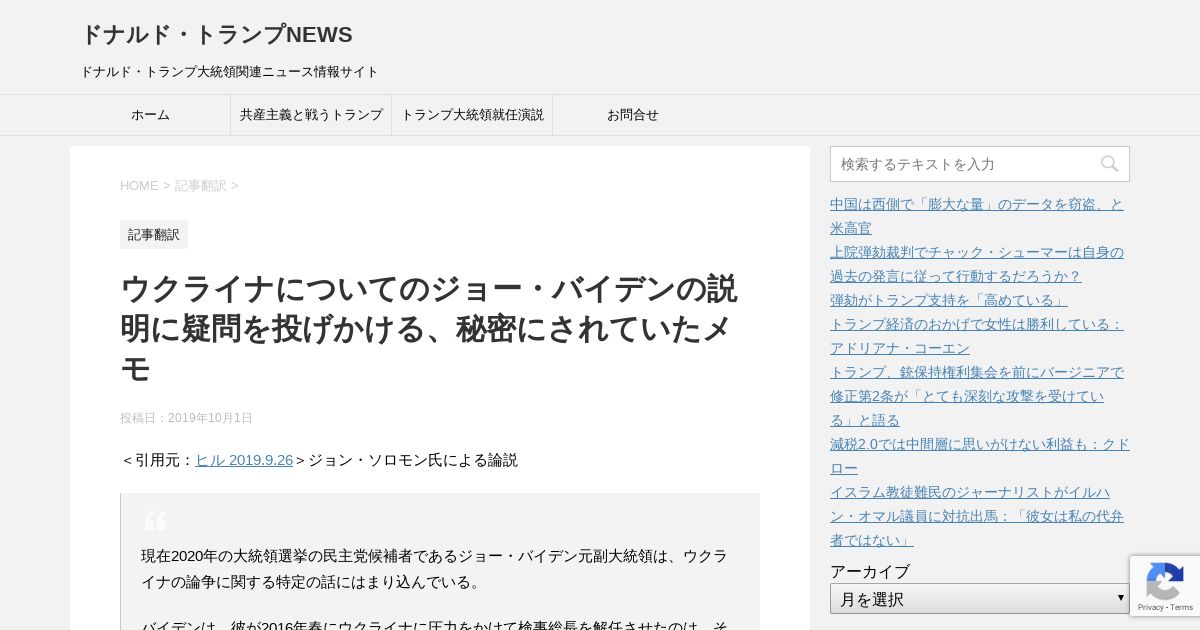Viewport: 1200px width, 630px height.
Task: Open article 弾劾がトランプ支持を「高めている」
Action: 948,300
